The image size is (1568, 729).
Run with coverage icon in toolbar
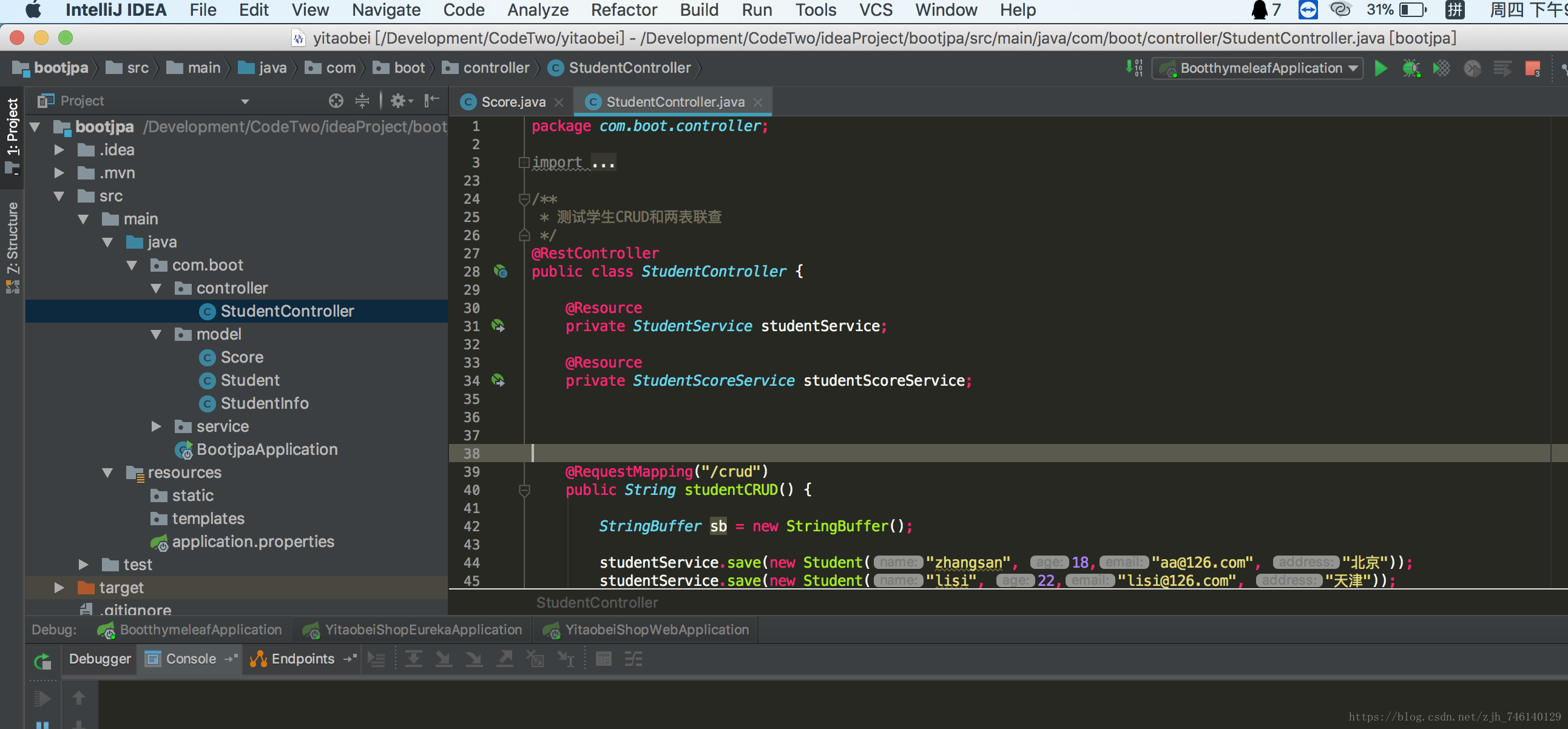[x=1441, y=68]
